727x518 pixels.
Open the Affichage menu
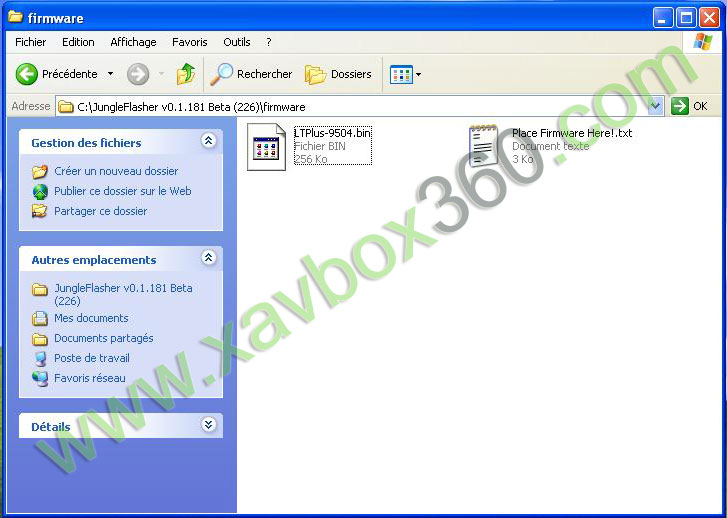pyautogui.click(x=133, y=42)
